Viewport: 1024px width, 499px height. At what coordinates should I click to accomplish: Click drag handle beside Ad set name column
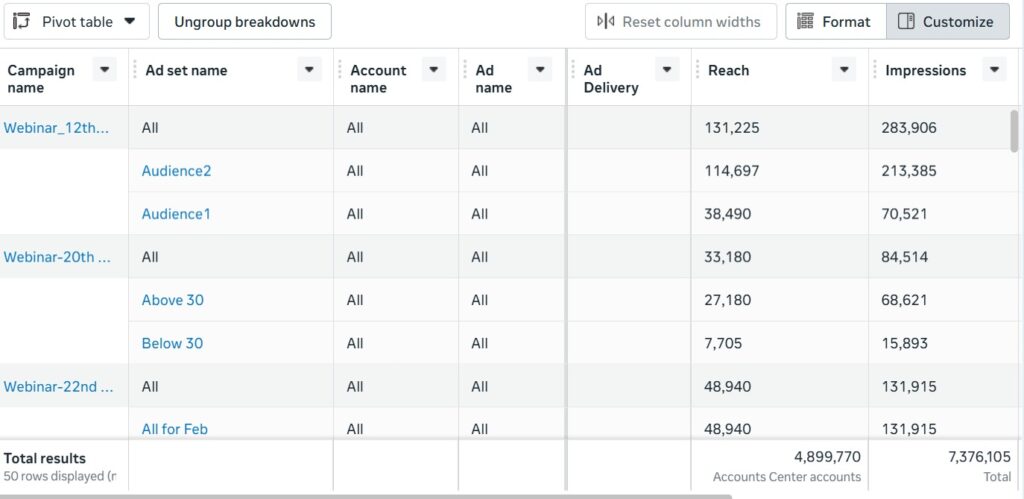(x=132, y=70)
